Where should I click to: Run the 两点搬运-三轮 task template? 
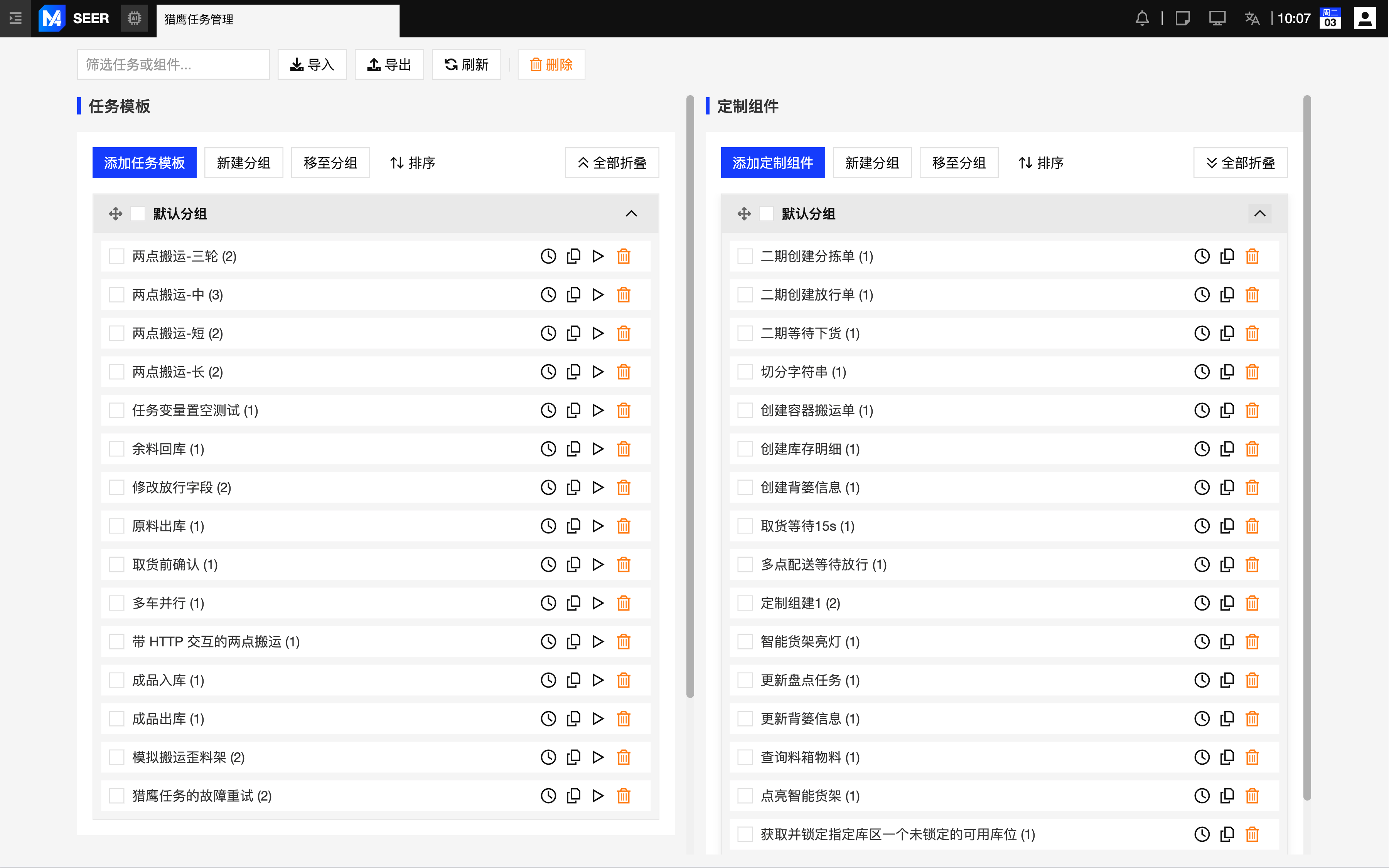click(x=598, y=256)
